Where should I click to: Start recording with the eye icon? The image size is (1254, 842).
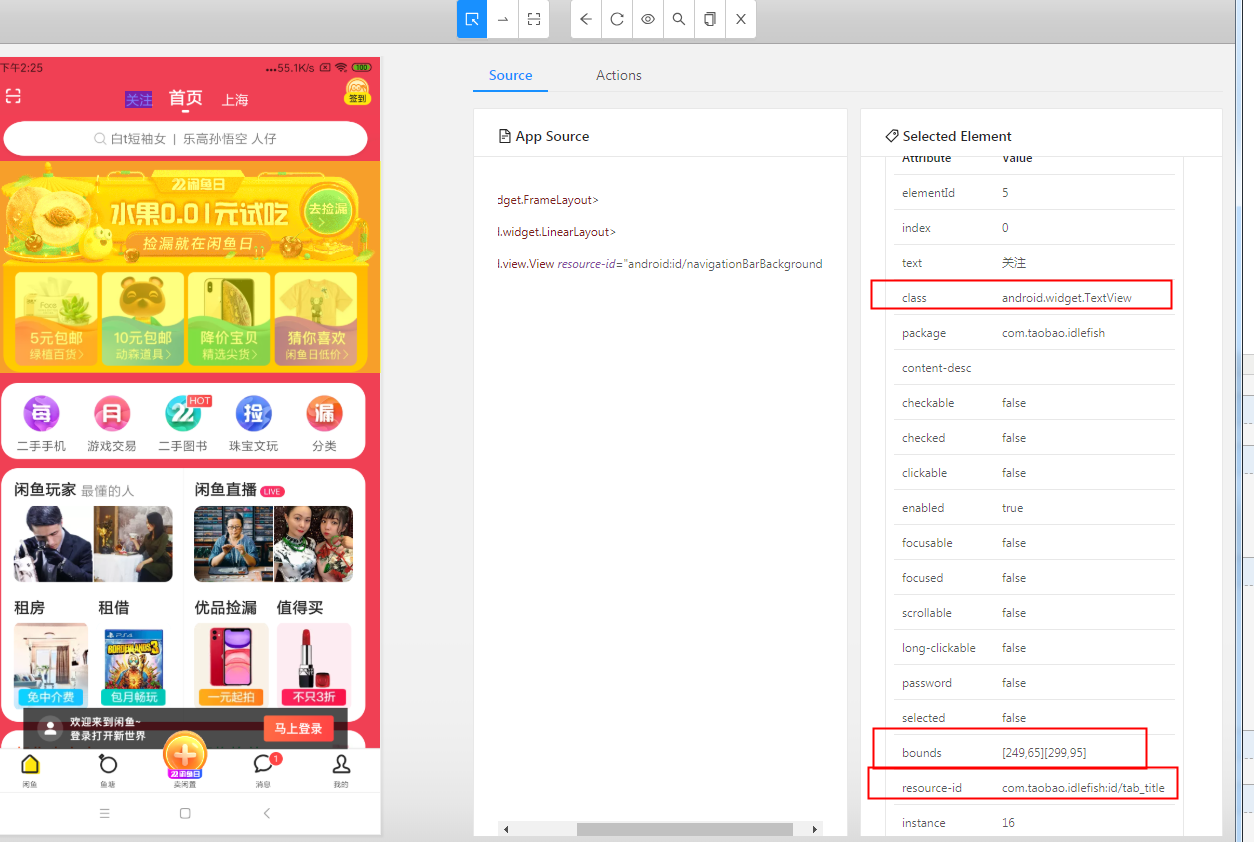pos(648,19)
